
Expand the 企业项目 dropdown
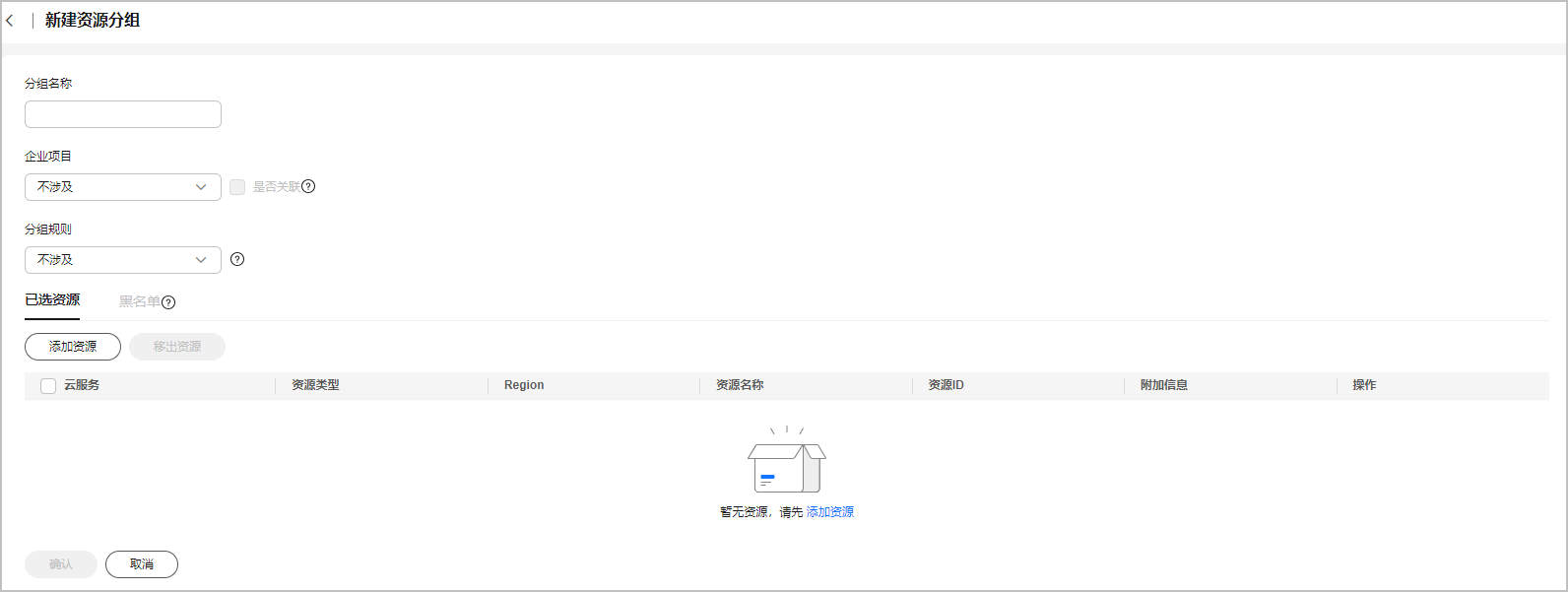(x=123, y=187)
